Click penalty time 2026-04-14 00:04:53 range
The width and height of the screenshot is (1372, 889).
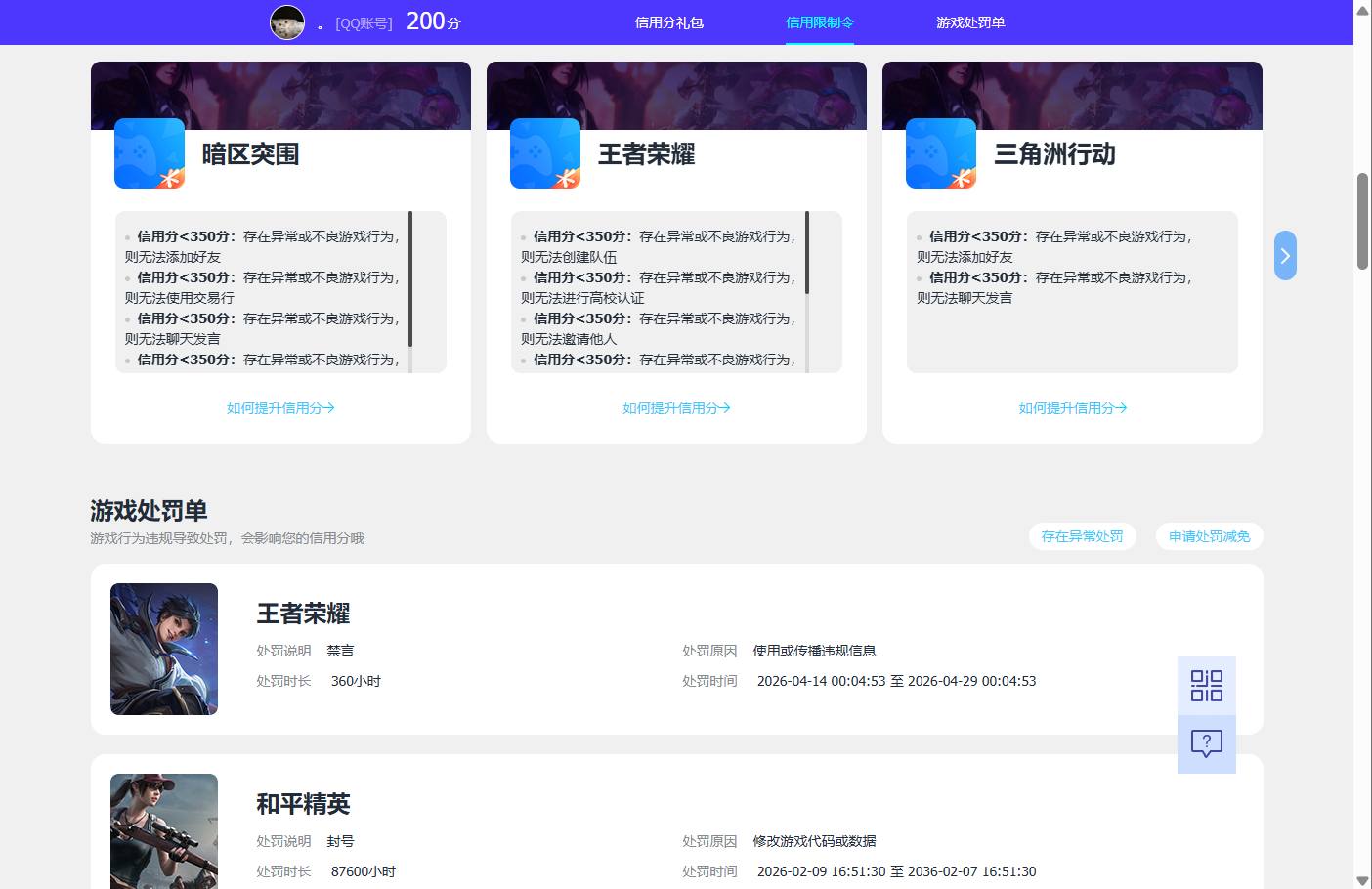pos(896,681)
